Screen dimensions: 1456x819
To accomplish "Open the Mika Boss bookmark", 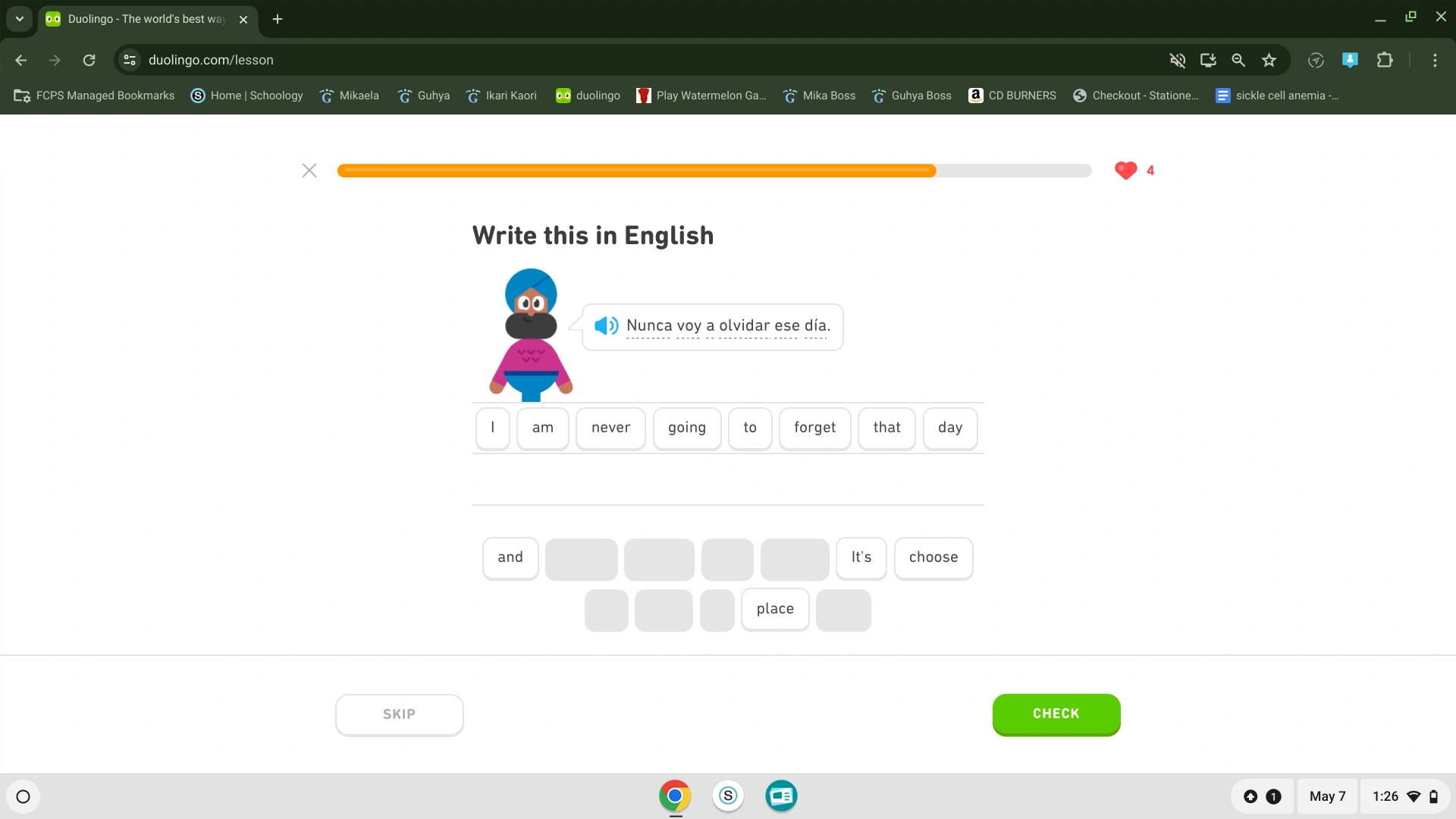I will point(818,95).
